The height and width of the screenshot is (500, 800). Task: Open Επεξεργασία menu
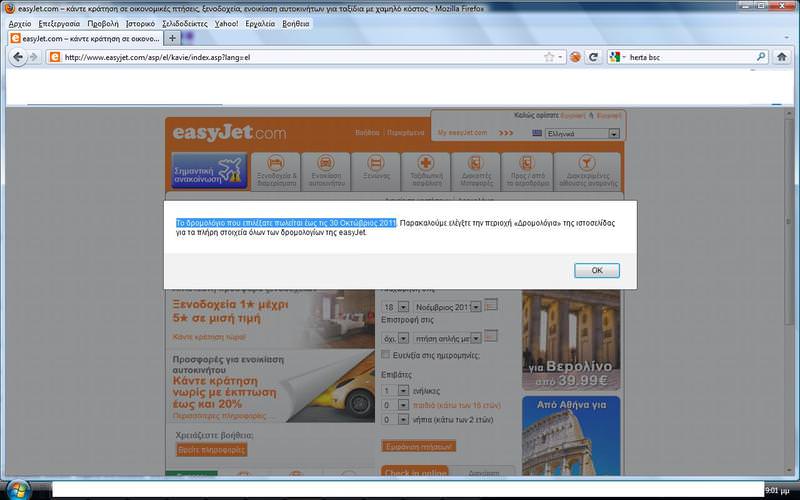pos(59,23)
